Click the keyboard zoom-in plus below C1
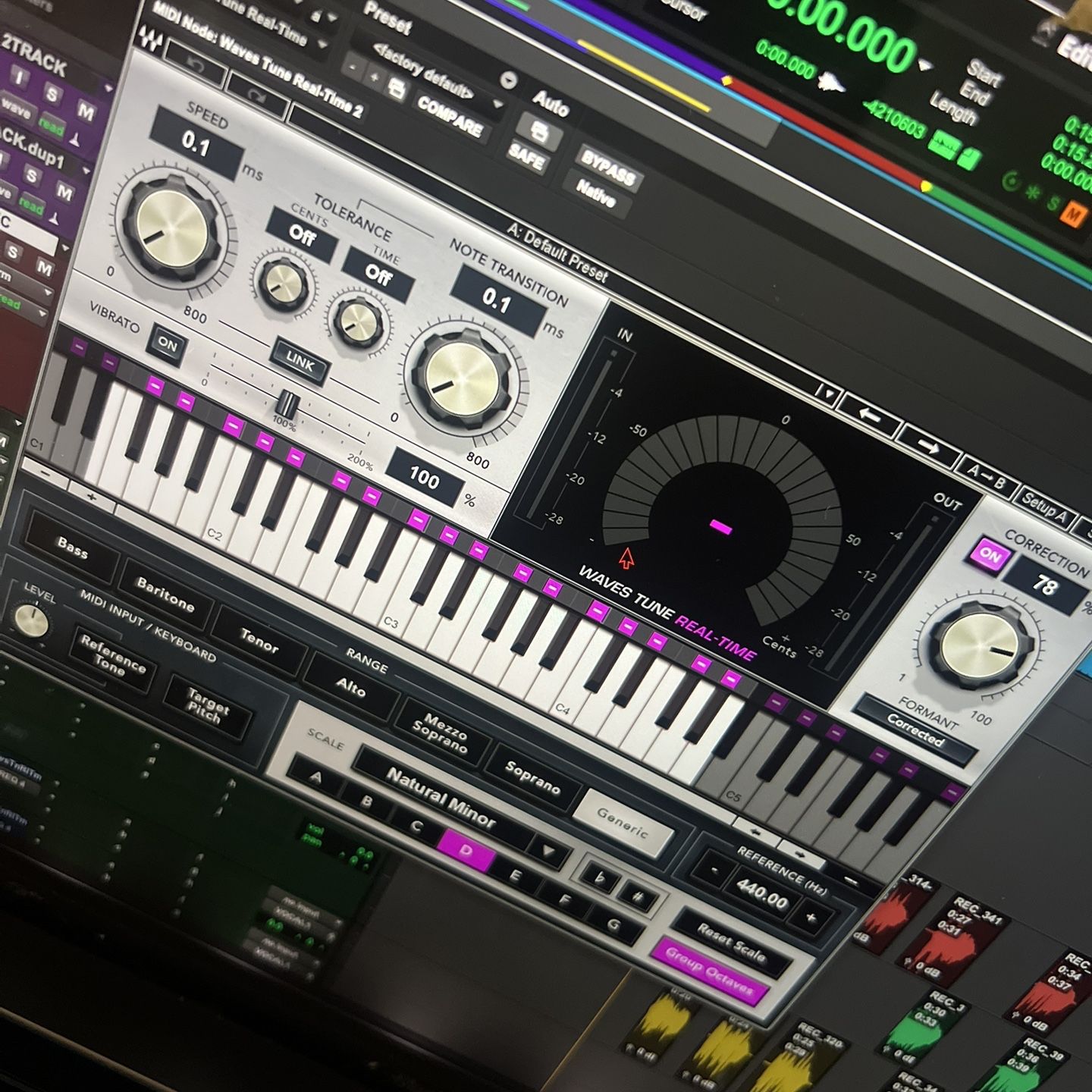This screenshot has height=1092, width=1092. tap(93, 496)
